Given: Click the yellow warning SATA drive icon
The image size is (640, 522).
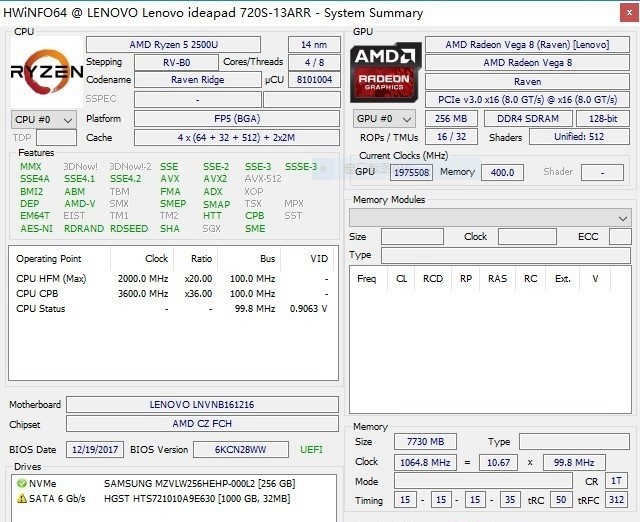Looking at the screenshot, I should [22, 498].
